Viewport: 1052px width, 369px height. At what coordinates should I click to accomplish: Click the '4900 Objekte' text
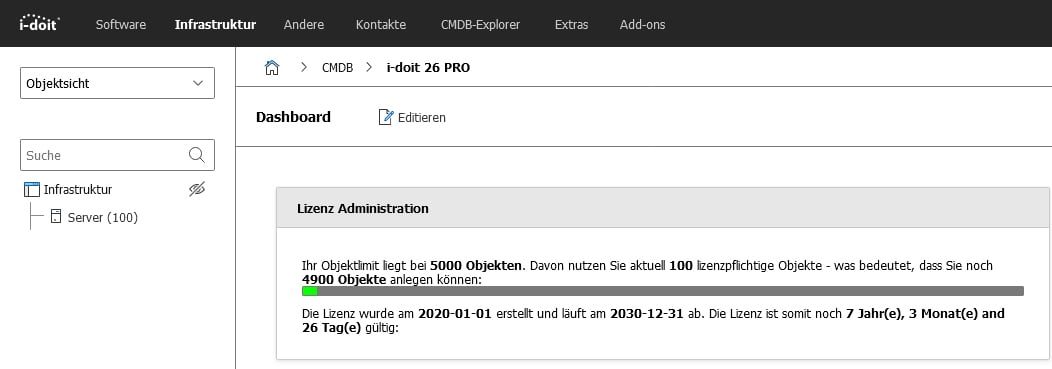[344, 279]
